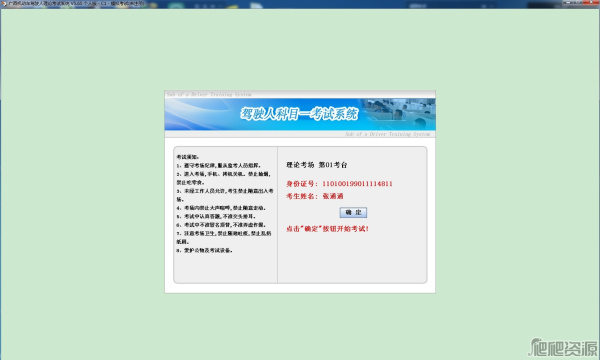
Task: Click the 考试须知 heading
Action: pyautogui.click(x=188, y=157)
